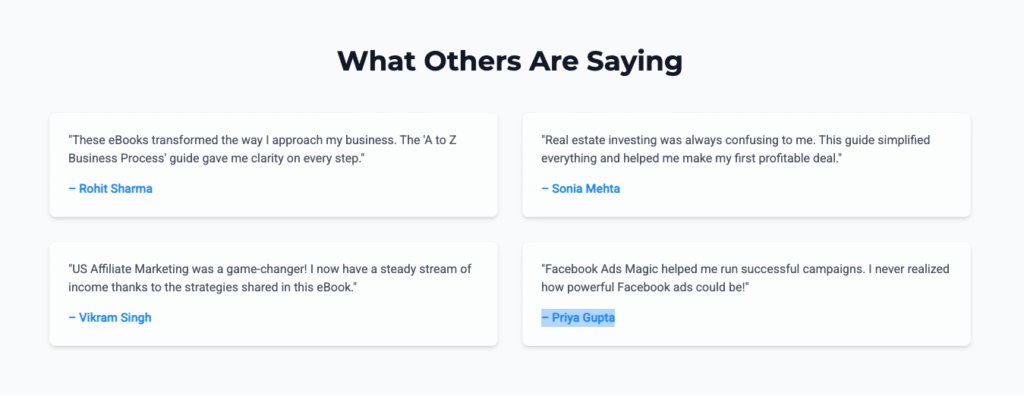This screenshot has width=1024, height=396.
Task: Click the Vikram Singh author name
Action: (110, 318)
